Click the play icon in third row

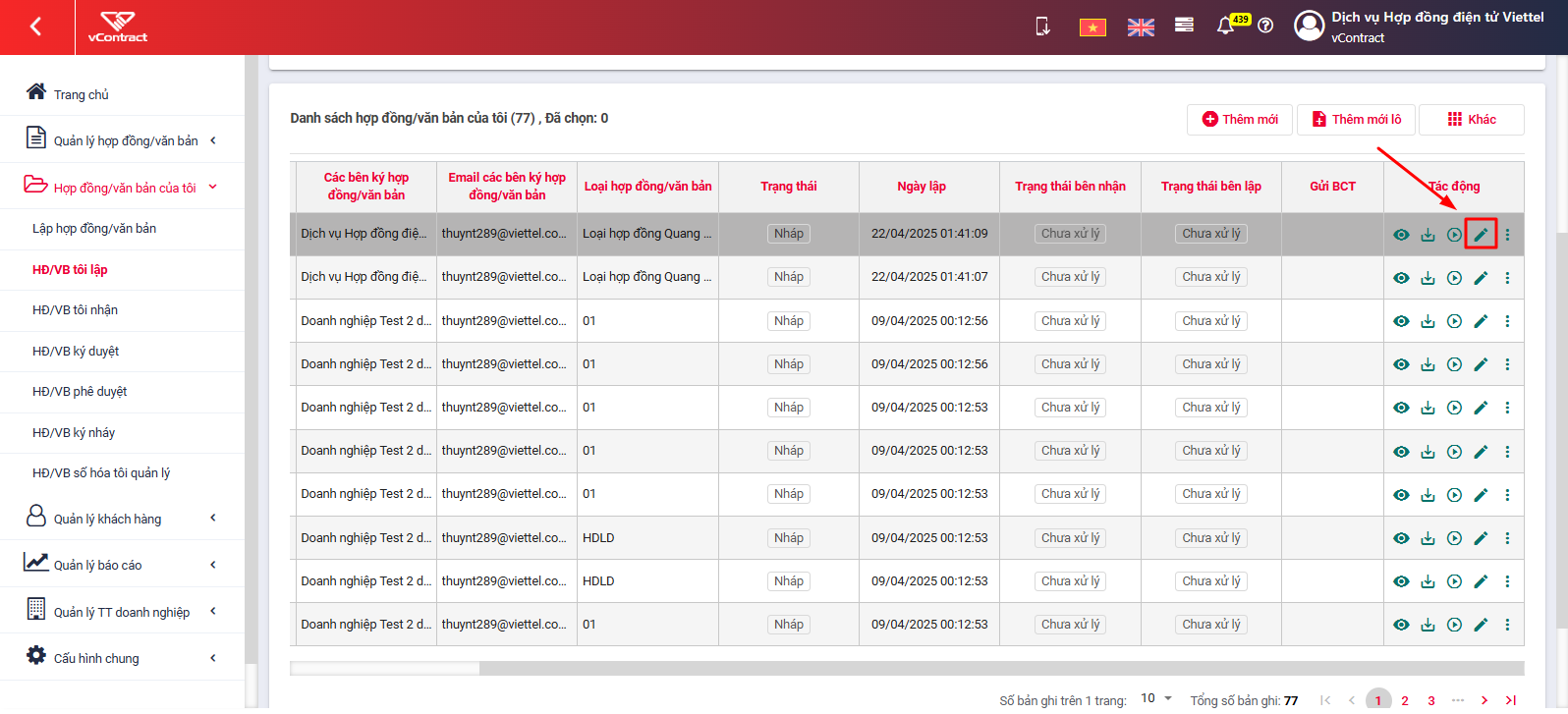[x=1454, y=321]
